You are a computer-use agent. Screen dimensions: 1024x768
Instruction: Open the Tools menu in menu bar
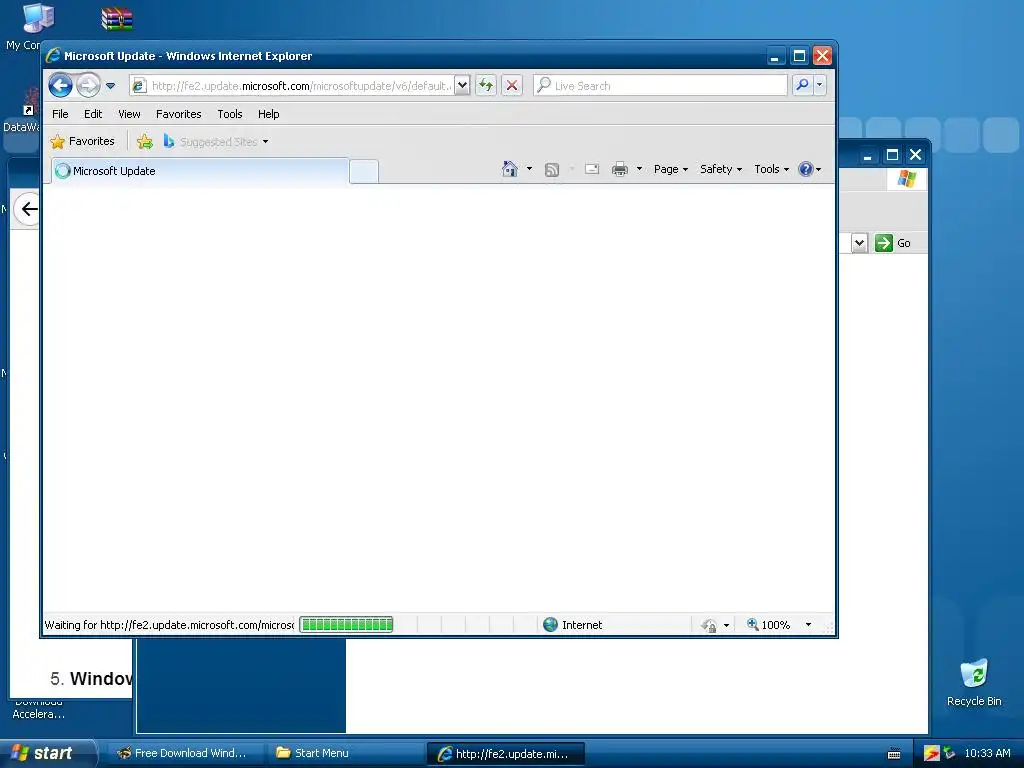(230, 114)
